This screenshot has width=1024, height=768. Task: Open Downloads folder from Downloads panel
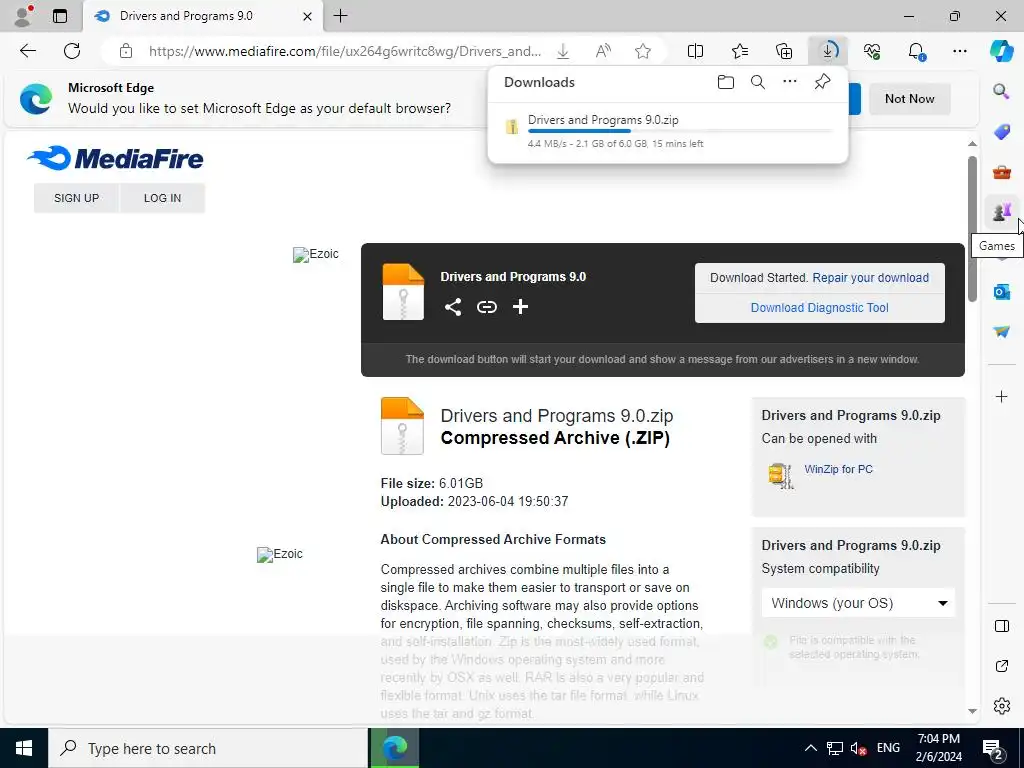pos(726,82)
